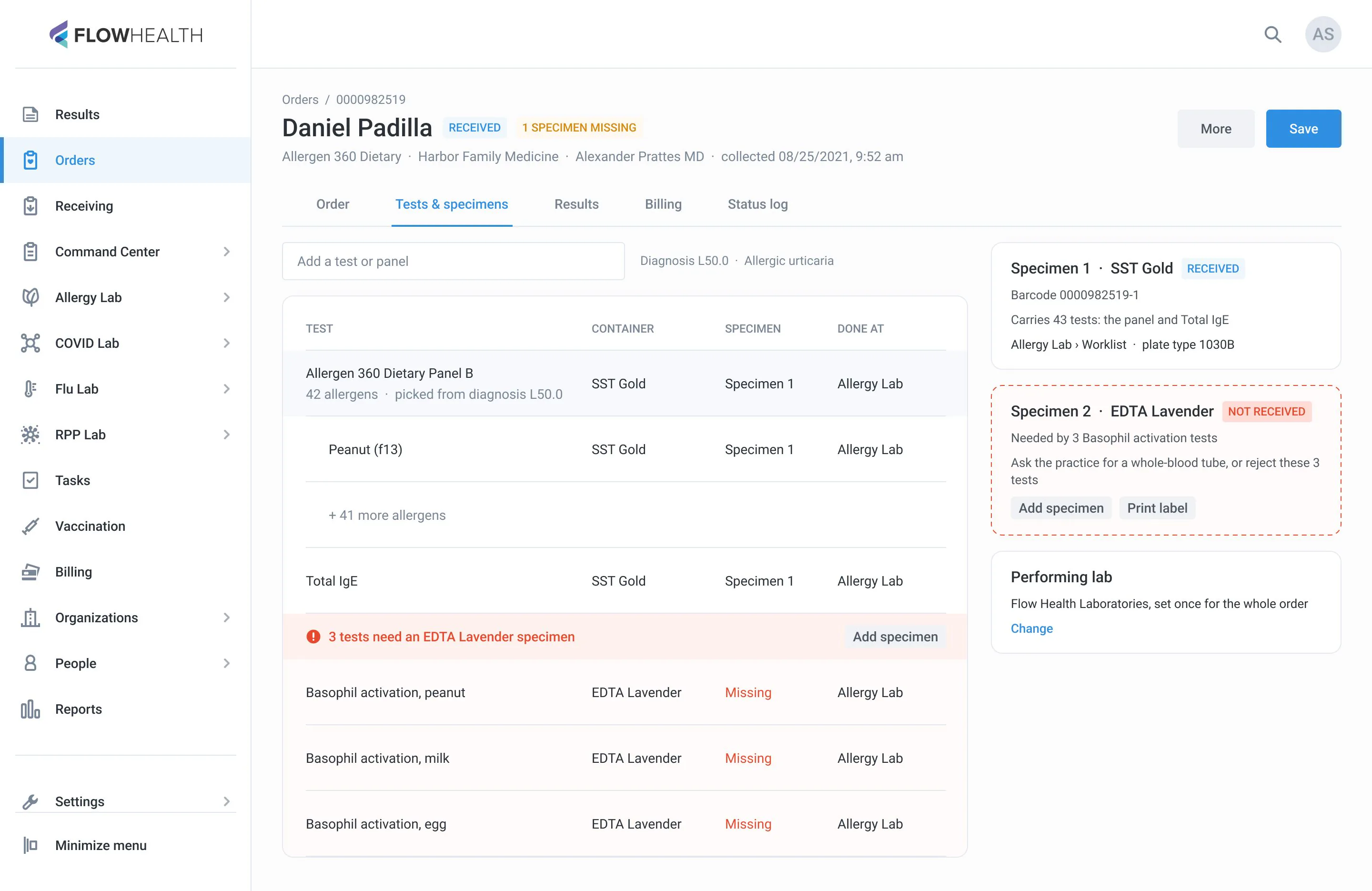Open the More actions button
Screen dimensions: 1372x891
click(1216, 129)
